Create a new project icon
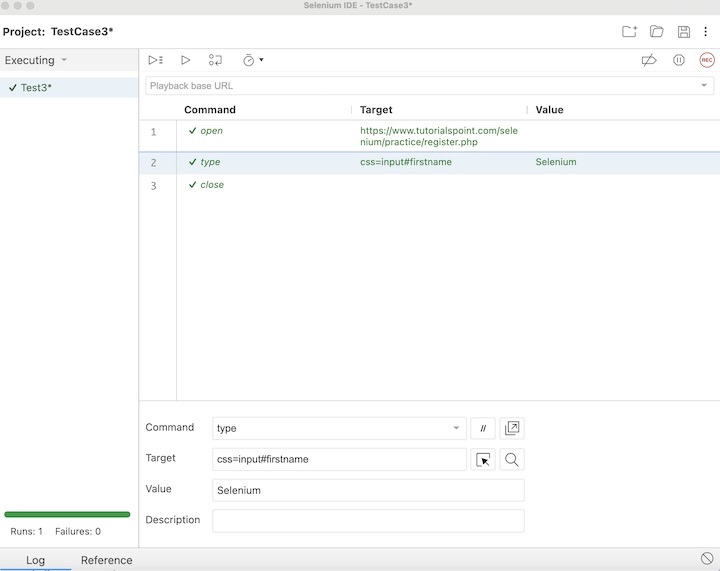Viewport: 720px width, 571px height. [629, 32]
